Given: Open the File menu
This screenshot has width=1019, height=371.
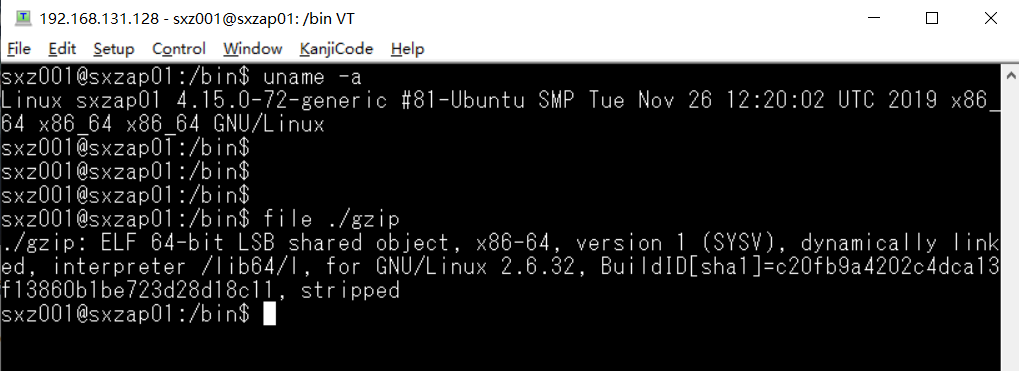Looking at the screenshot, I should [19, 49].
